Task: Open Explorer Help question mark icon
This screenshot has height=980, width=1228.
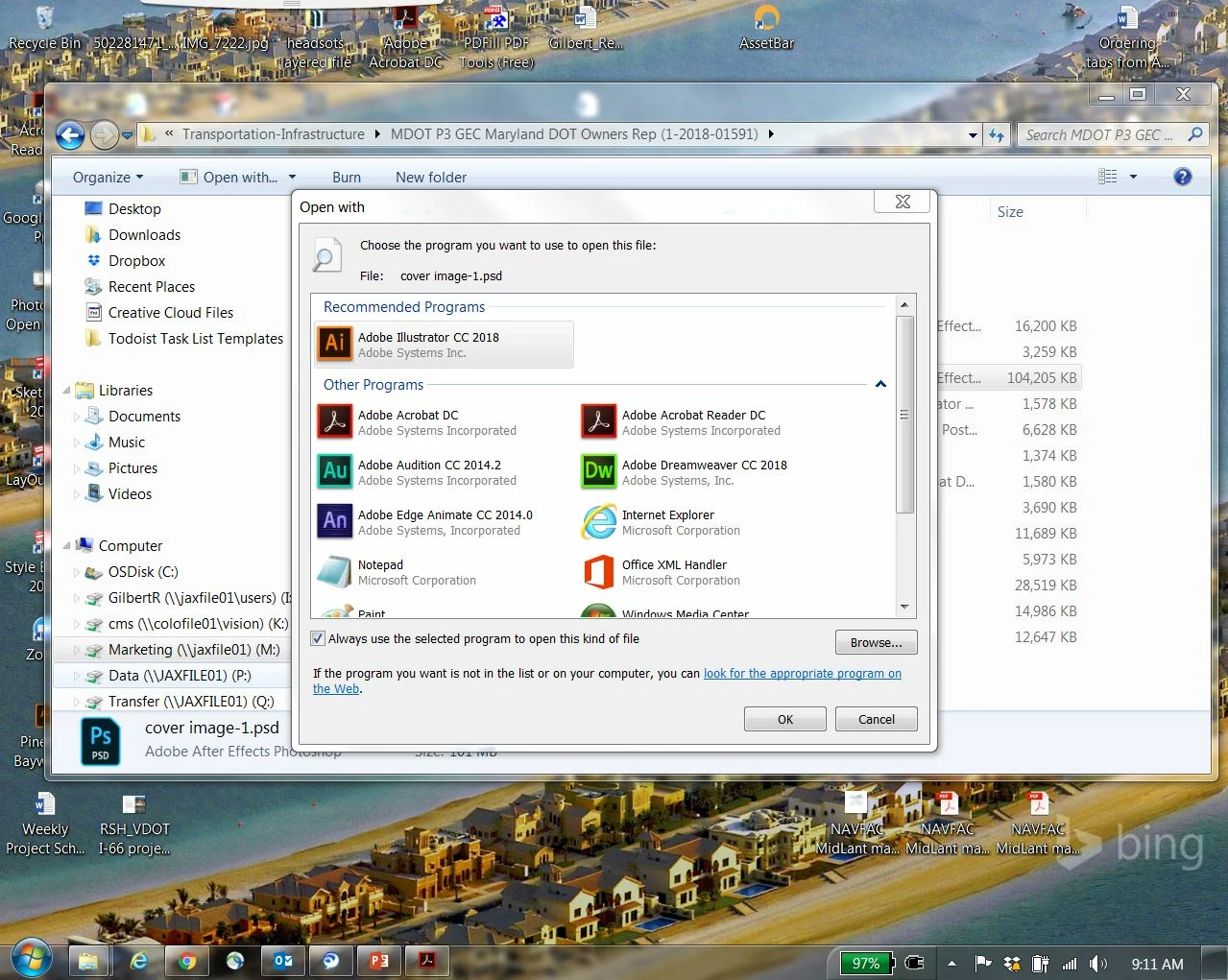Action: click(x=1182, y=177)
